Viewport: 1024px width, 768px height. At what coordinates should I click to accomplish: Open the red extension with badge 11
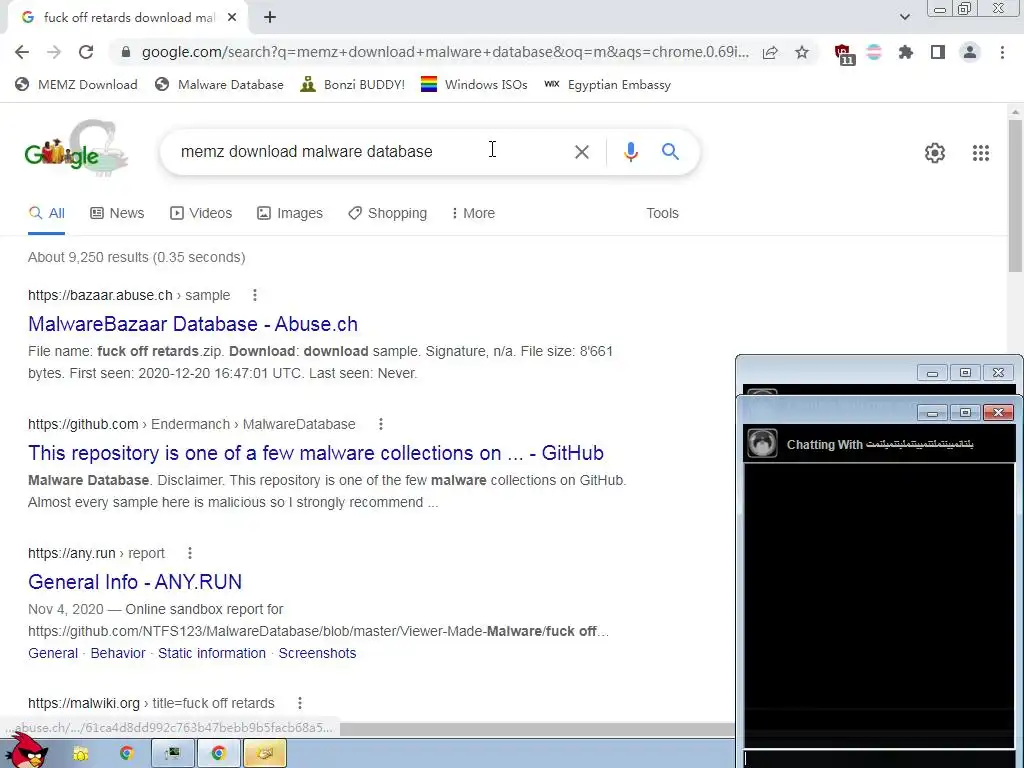pyautogui.click(x=844, y=54)
